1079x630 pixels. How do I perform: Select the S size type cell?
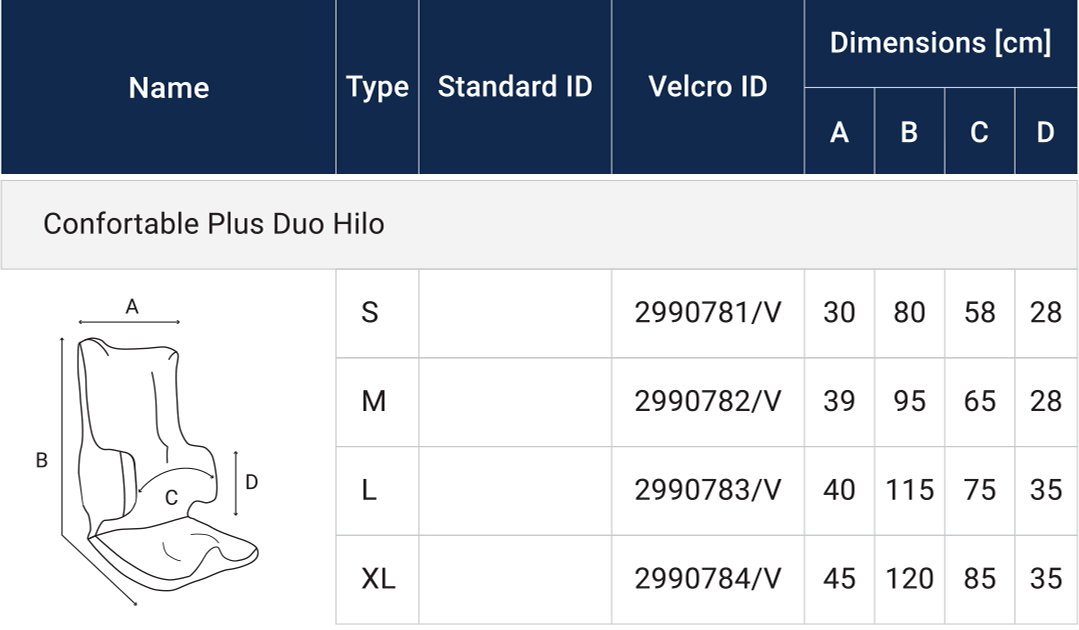[x=370, y=313]
